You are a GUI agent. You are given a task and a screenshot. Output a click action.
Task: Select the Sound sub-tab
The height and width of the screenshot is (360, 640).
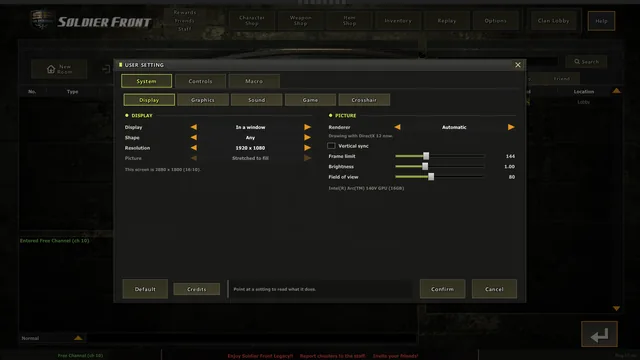coord(256,100)
